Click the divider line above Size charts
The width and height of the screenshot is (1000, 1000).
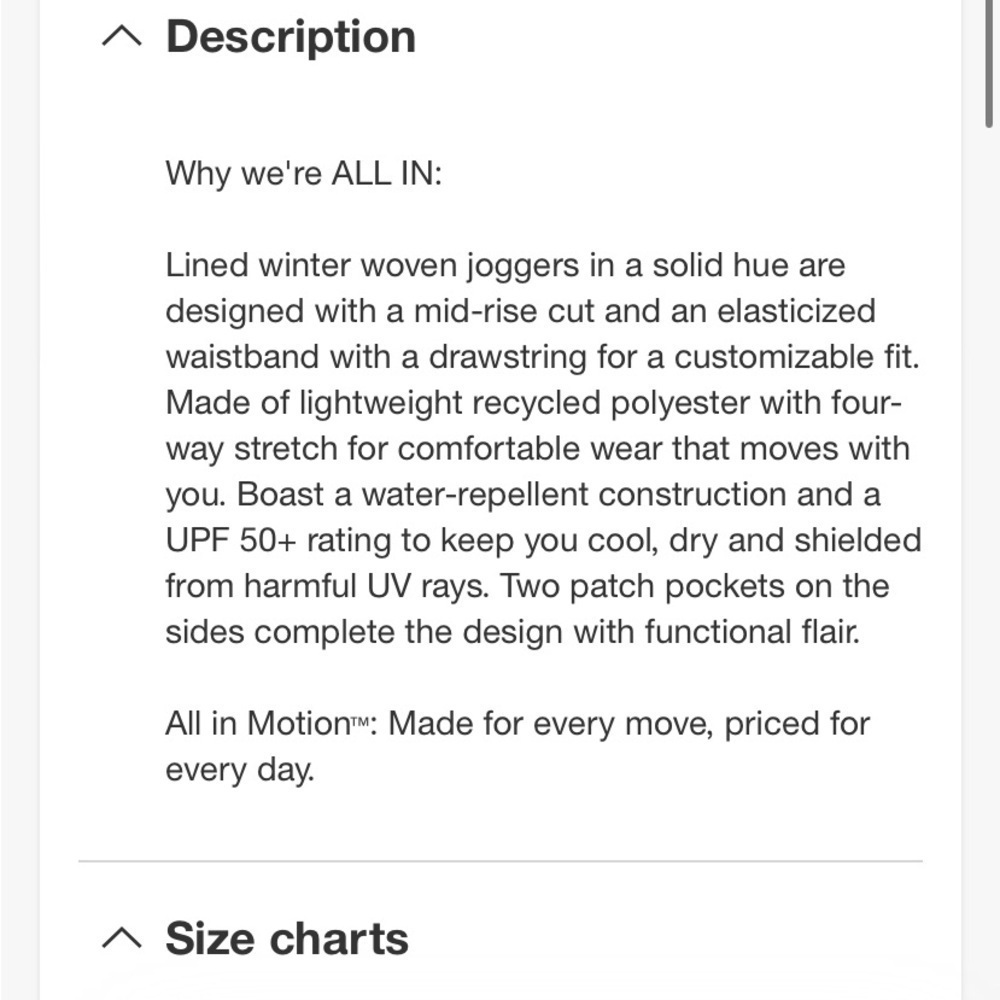[x=500, y=860]
